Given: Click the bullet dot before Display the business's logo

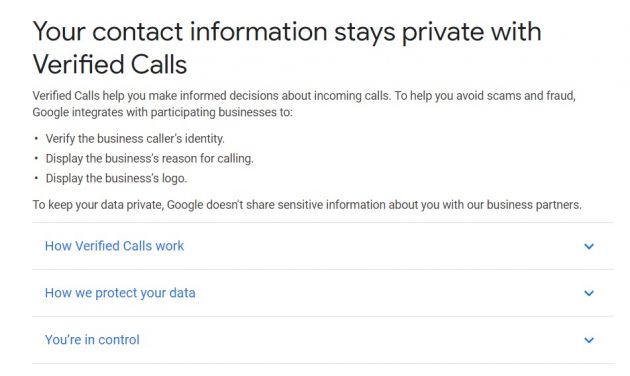Looking at the screenshot, I should coord(36,178).
